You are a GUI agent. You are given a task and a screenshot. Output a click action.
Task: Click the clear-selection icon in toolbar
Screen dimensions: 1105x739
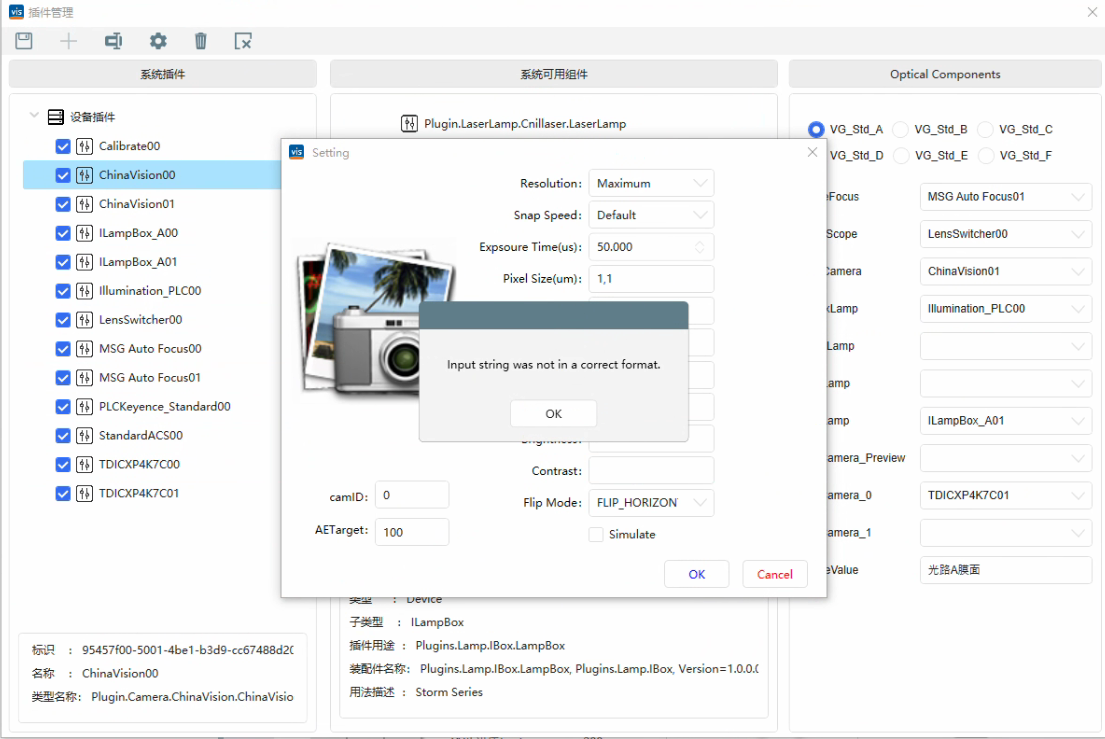point(243,41)
